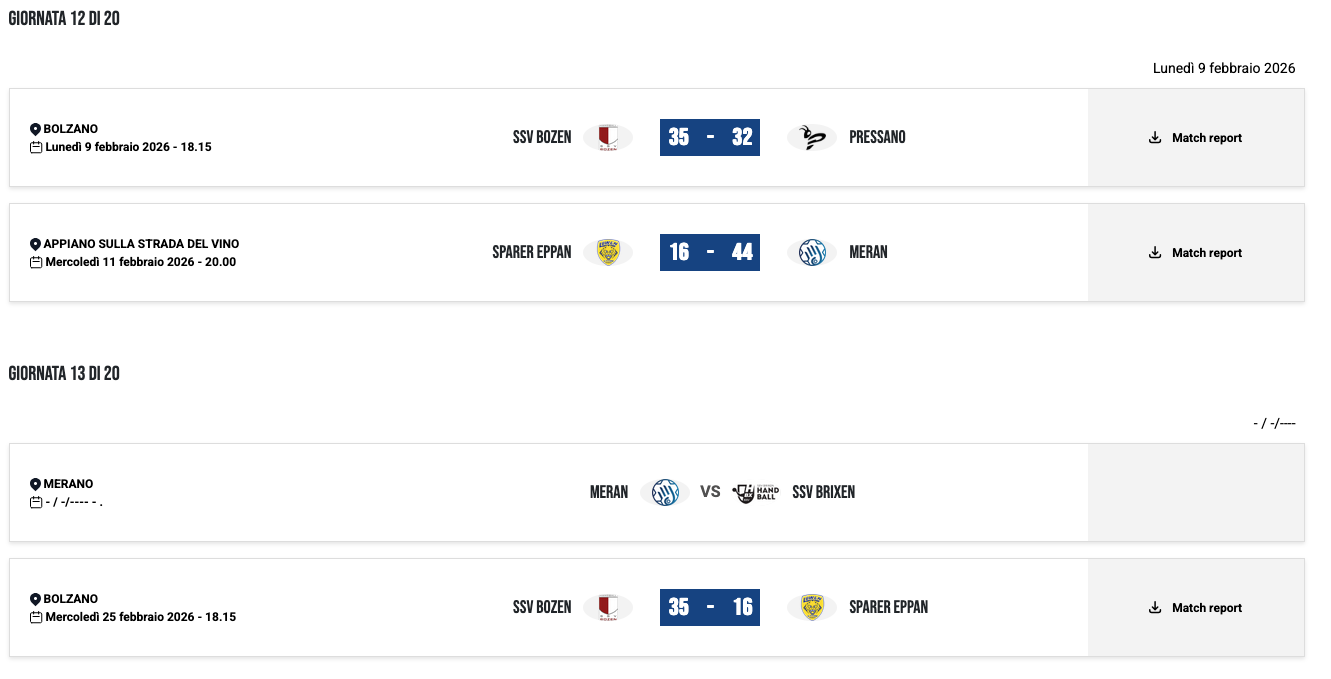Download match report for SSV Bozen vs Pressano
The image size is (1331, 679).
point(1196,138)
